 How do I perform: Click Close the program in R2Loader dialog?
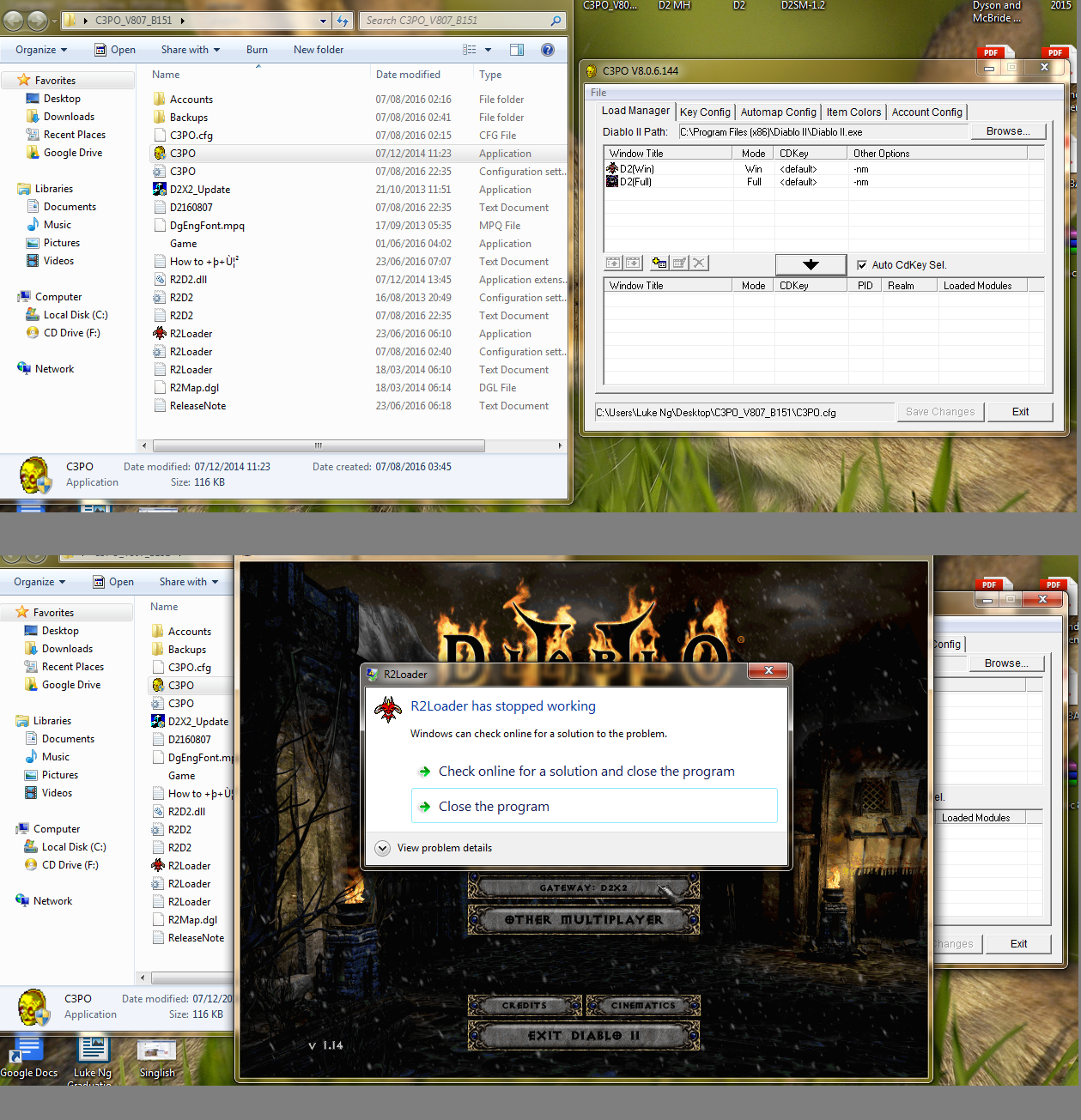coord(594,807)
